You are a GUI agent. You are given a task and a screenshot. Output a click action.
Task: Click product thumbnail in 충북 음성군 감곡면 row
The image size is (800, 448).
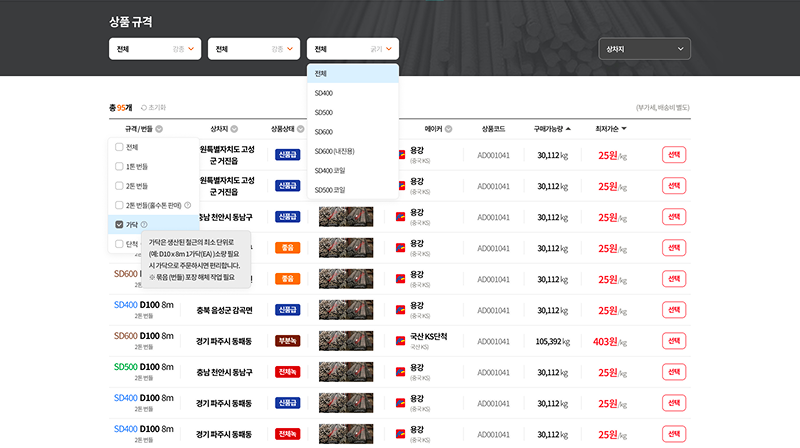pyautogui.click(x=345, y=310)
